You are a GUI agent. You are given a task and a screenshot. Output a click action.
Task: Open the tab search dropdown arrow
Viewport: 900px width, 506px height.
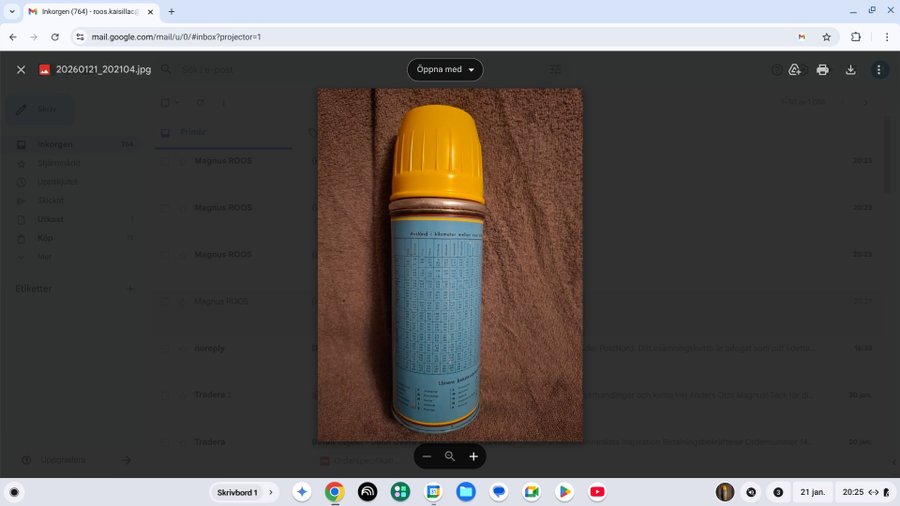(x=12, y=11)
